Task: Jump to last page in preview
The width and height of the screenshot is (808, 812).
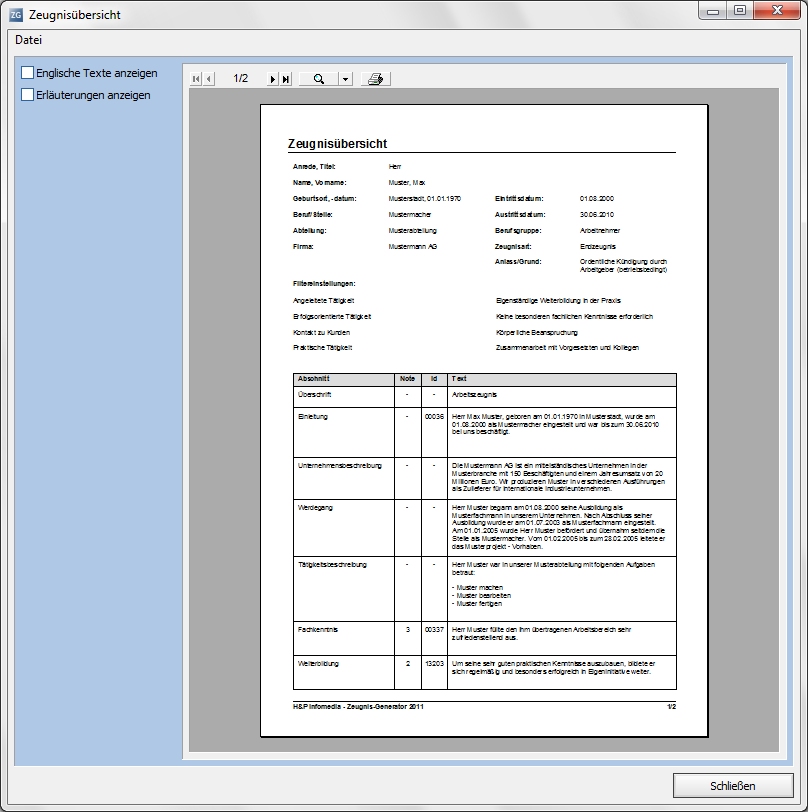Action: point(285,79)
